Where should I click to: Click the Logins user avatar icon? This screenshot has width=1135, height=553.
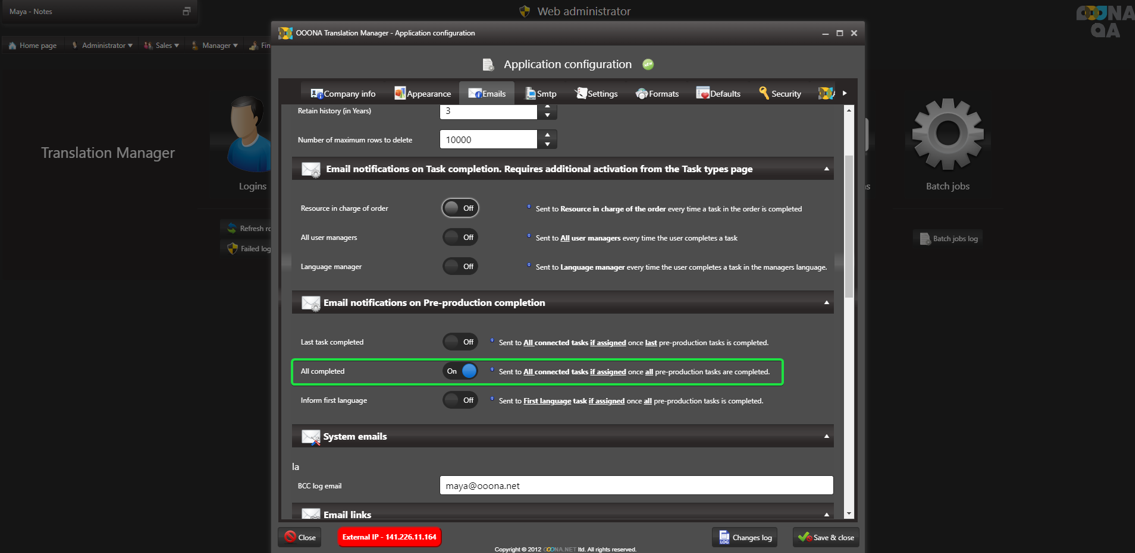click(247, 135)
